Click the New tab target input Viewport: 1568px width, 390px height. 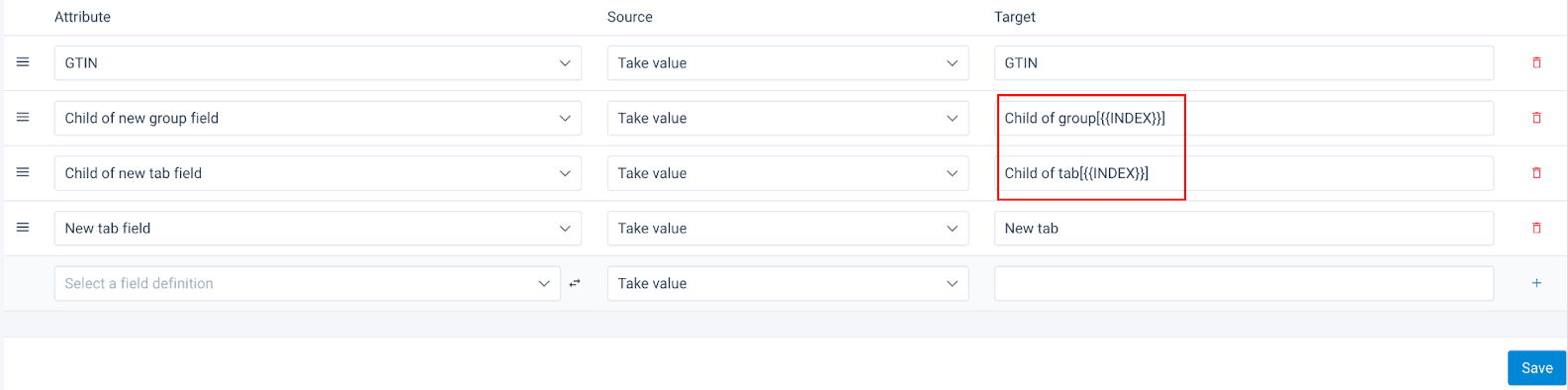pos(1244,228)
